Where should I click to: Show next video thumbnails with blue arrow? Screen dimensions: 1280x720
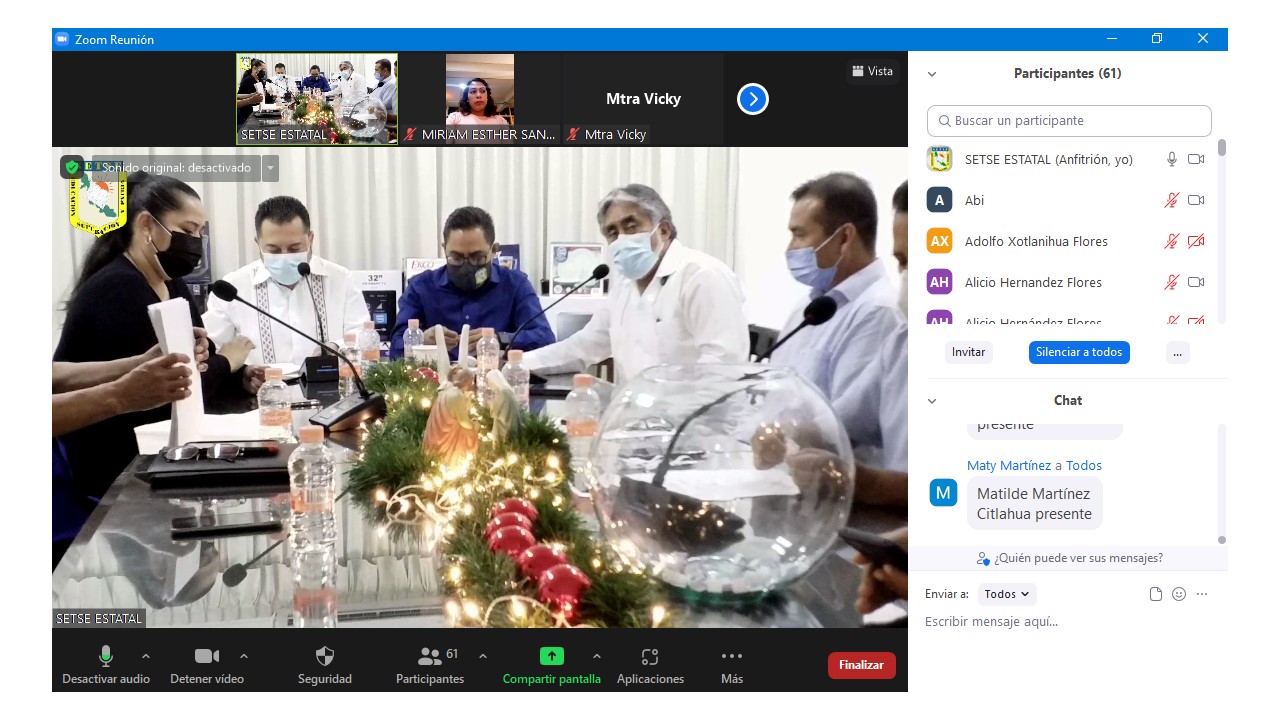coord(753,99)
